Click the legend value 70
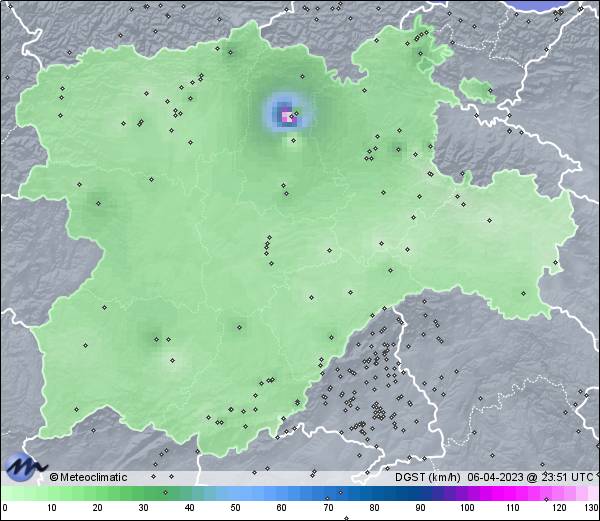Screen dimensions: 600x521 (328, 508)
